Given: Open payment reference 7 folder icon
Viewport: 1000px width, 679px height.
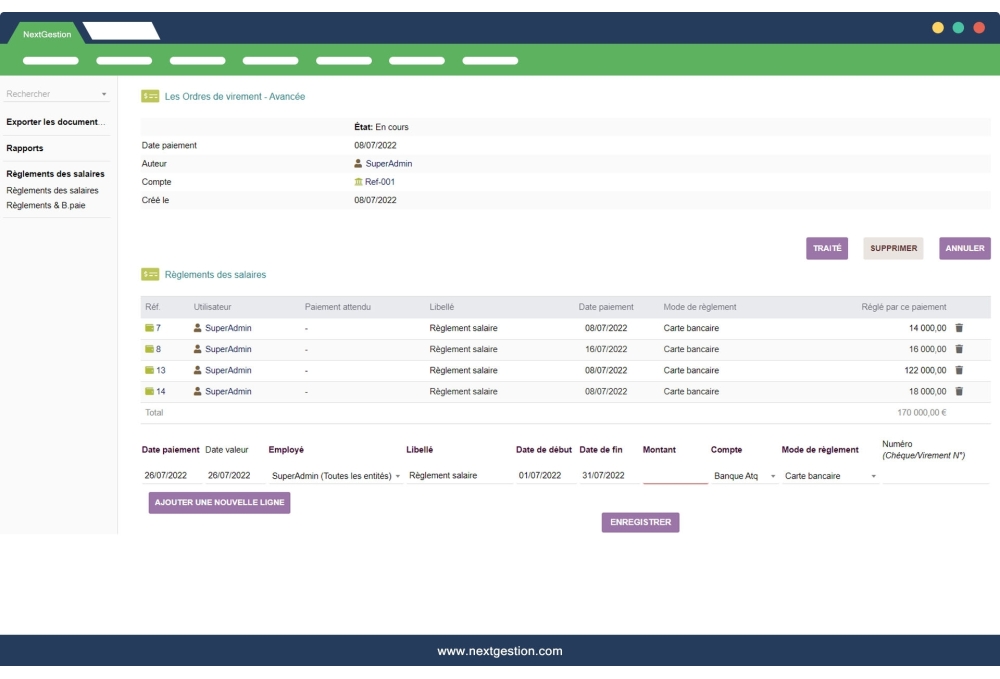Looking at the screenshot, I should click(x=150, y=328).
